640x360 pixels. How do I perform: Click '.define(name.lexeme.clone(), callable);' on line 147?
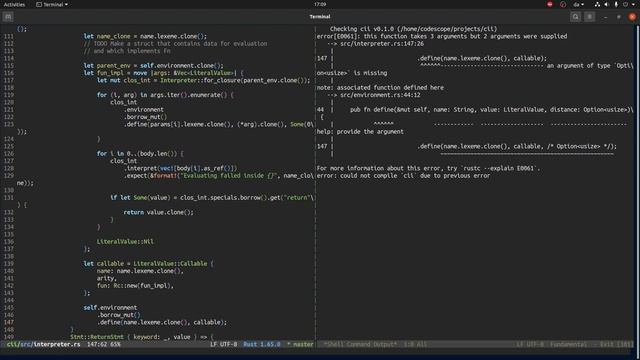162,322
